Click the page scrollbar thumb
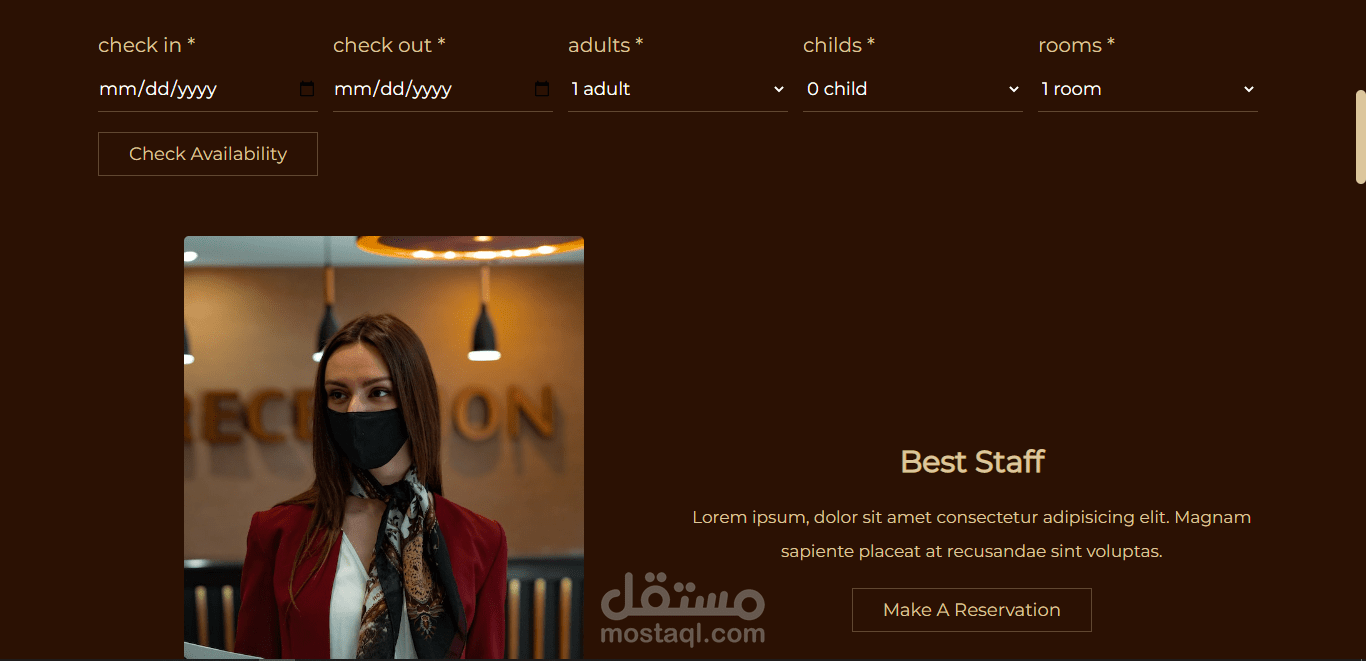 (x=1361, y=137)
